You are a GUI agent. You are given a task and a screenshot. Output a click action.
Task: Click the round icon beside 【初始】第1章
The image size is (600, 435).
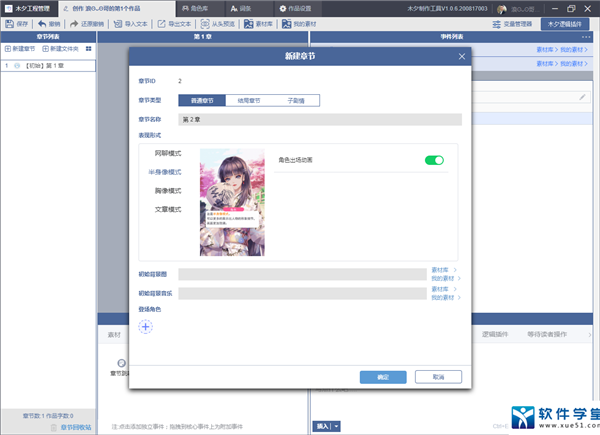tap(17, 66)
